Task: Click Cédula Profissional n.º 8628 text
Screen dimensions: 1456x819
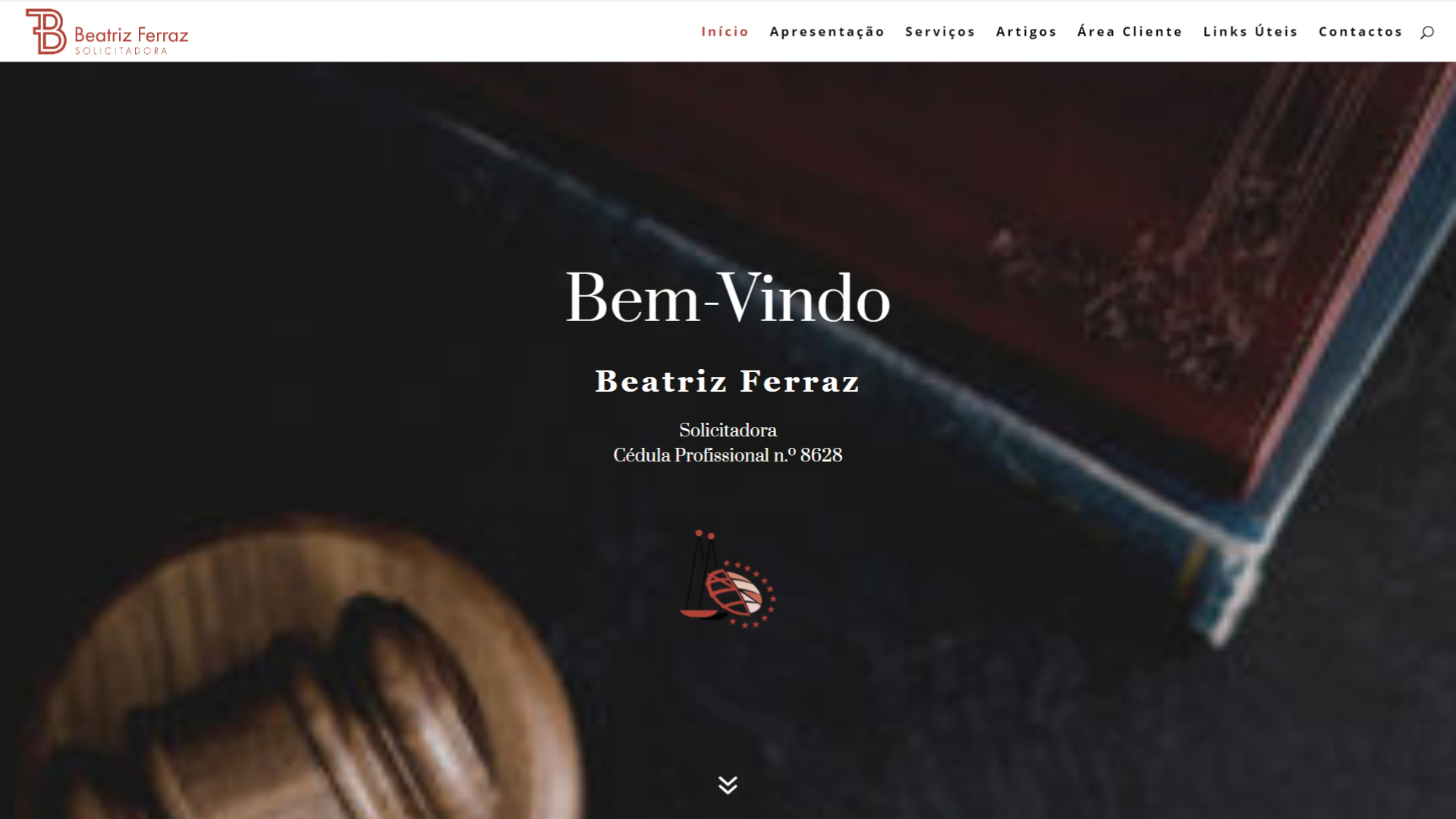Action: click(728, 455)
